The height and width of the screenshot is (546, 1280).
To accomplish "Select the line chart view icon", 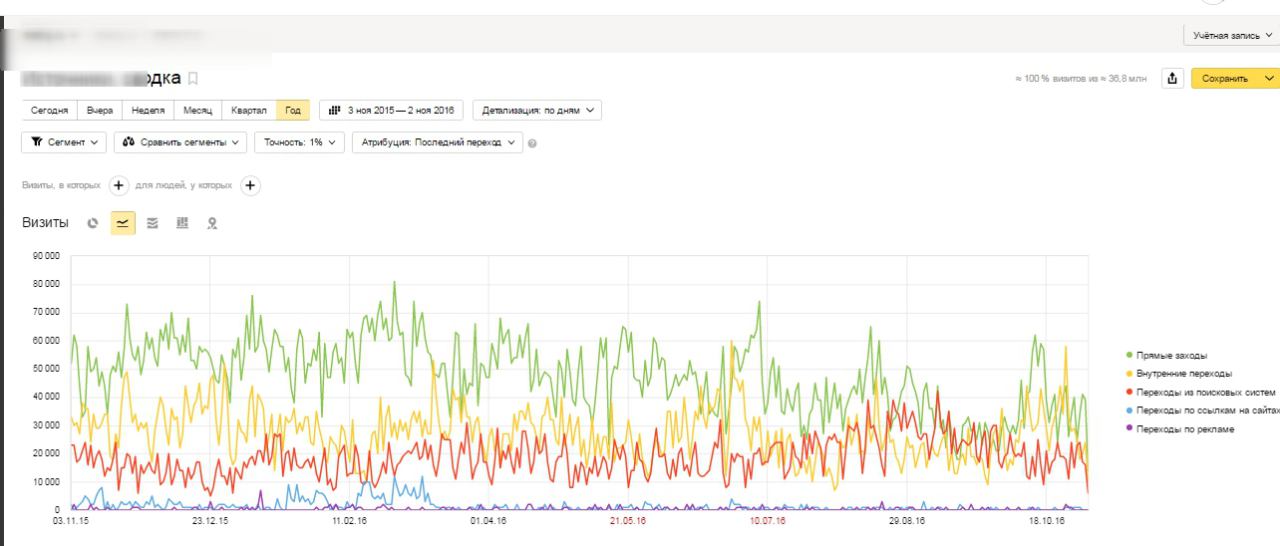I will (123, 223).
